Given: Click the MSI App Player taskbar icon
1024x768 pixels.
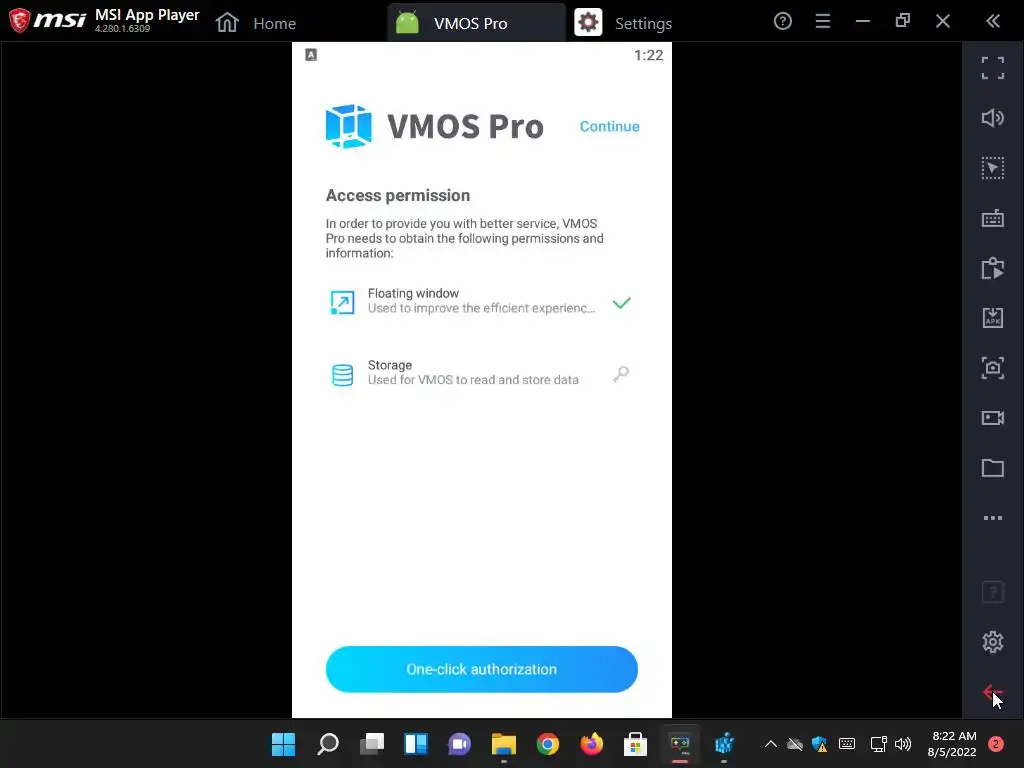Looking at the screenshot, I should pos(680,744).
